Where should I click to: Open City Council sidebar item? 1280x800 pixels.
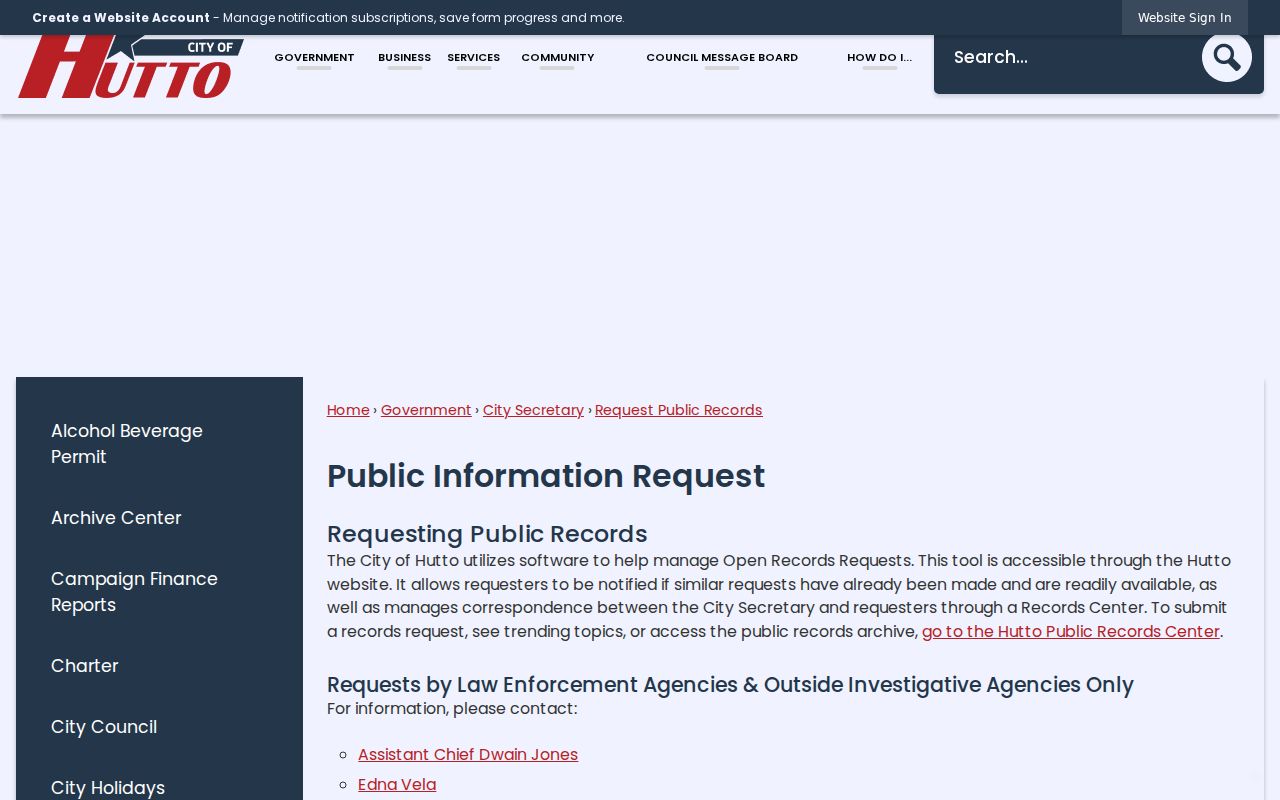point(159,727)
